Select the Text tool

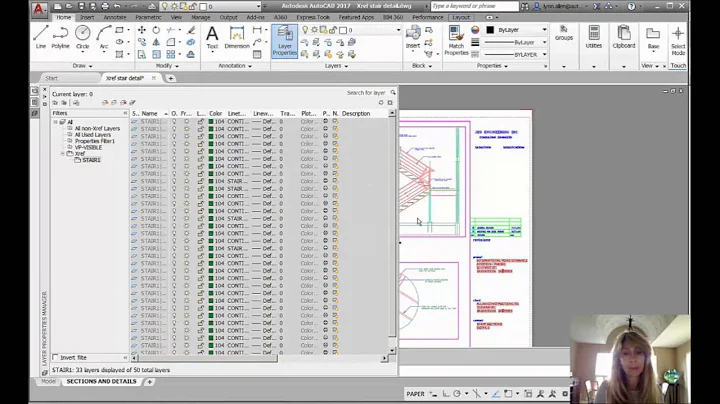212,37
